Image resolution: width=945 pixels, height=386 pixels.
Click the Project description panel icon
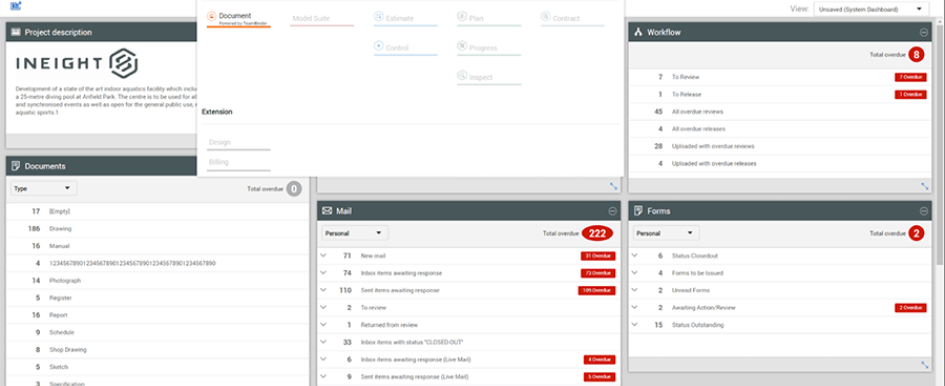(16, 33)
